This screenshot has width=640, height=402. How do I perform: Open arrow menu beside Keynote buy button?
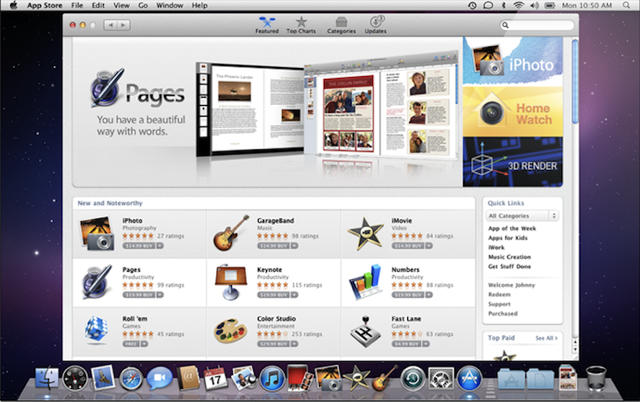(293, 296)
